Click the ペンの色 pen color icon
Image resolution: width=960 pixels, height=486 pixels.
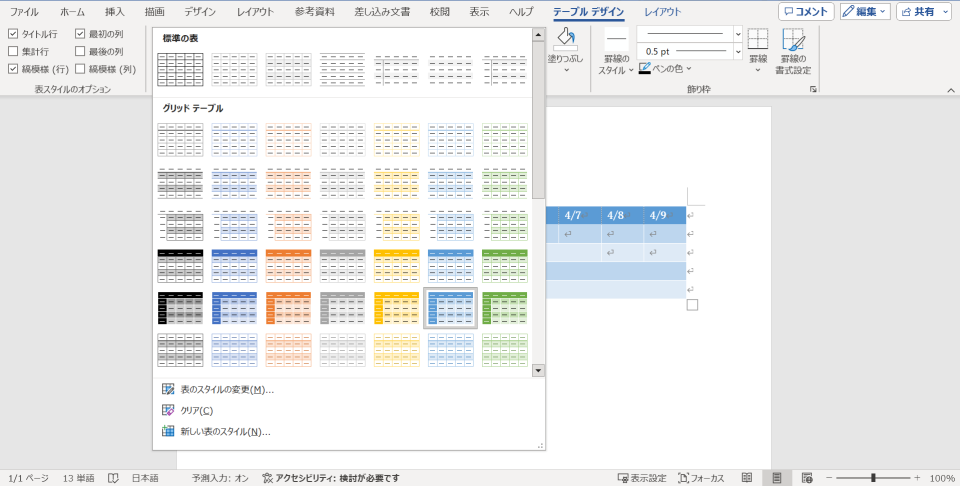(645, 69)
